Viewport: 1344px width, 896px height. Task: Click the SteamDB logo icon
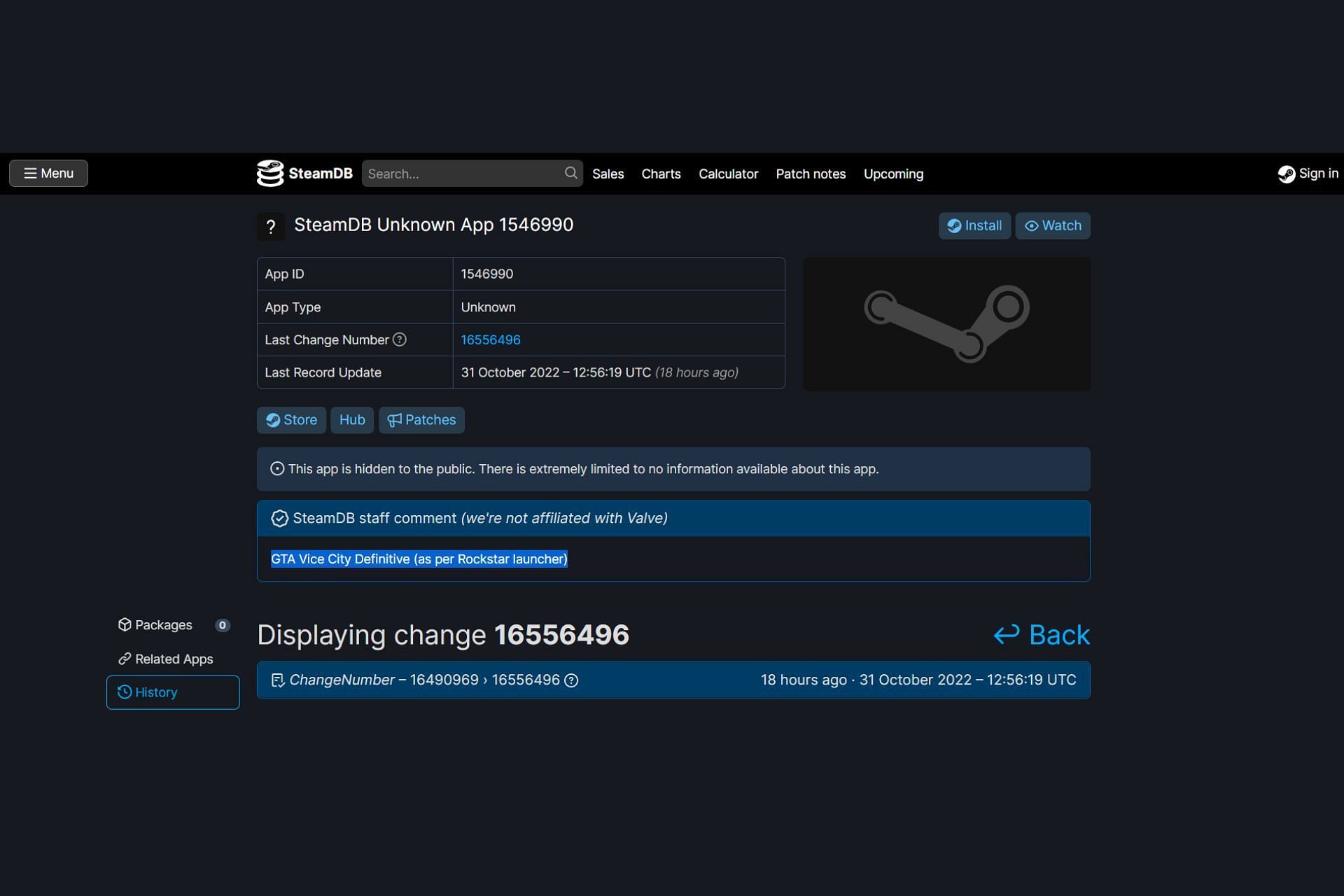(269, 173)
